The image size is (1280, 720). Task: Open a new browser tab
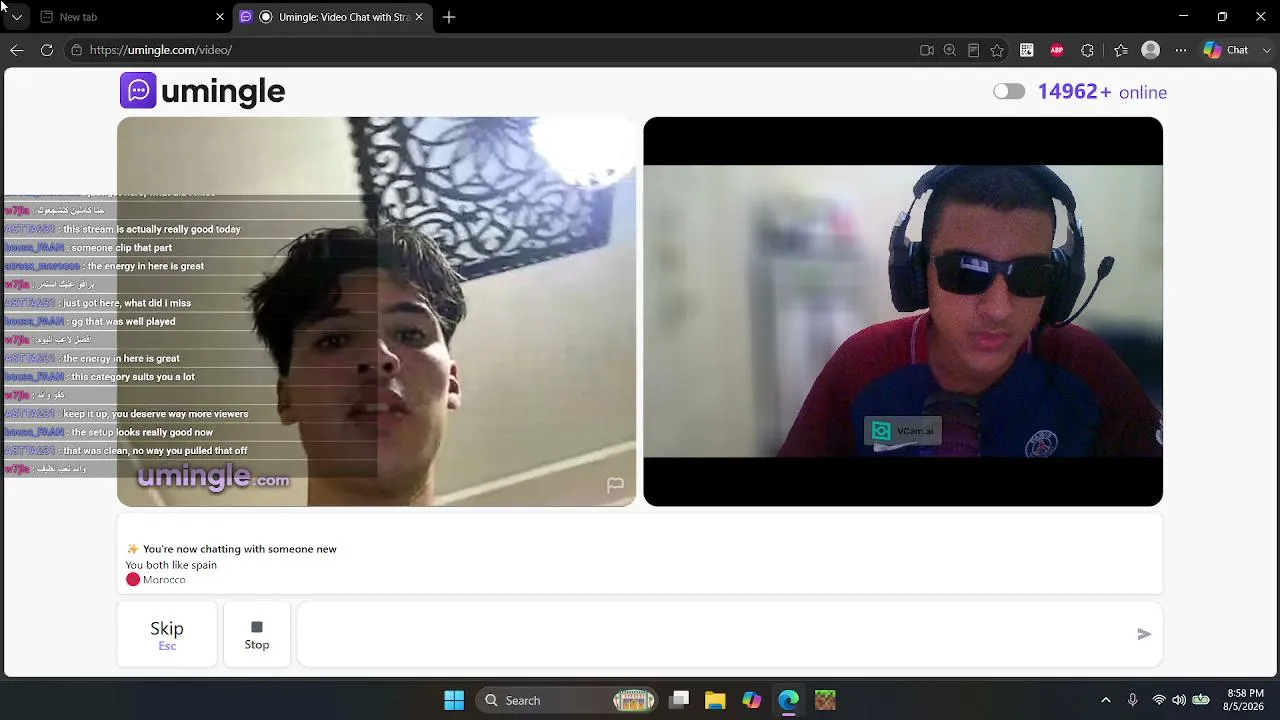click(x=449, y=17)
